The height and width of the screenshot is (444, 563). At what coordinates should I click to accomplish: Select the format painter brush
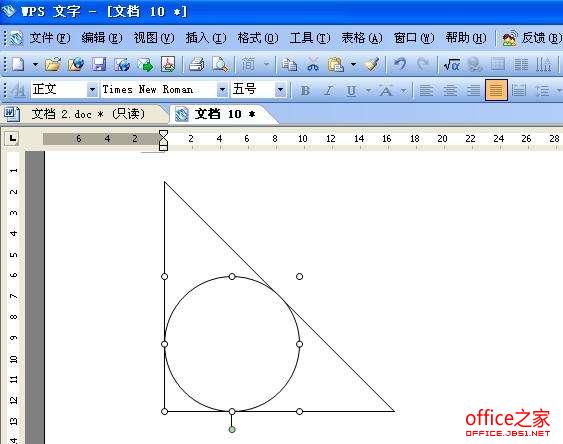point(372,65)
